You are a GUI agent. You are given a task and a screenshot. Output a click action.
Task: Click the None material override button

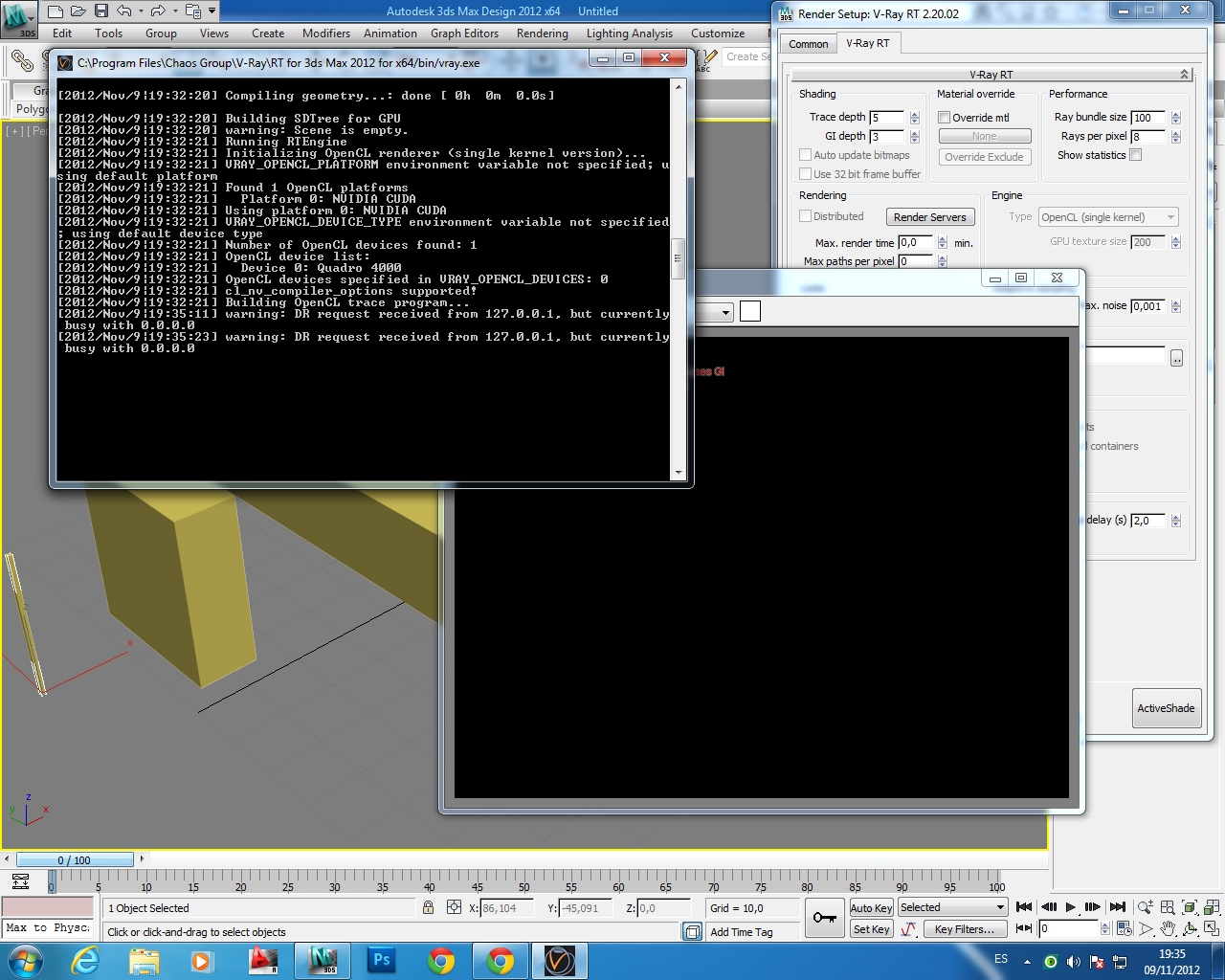click(x=984, y=136)
